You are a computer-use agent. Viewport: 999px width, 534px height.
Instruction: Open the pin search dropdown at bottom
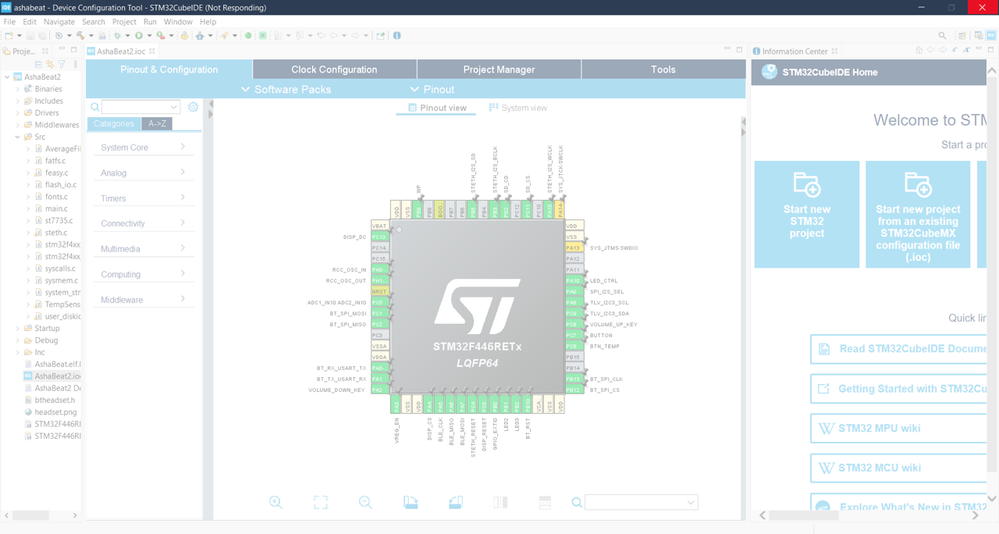point(691,502)
